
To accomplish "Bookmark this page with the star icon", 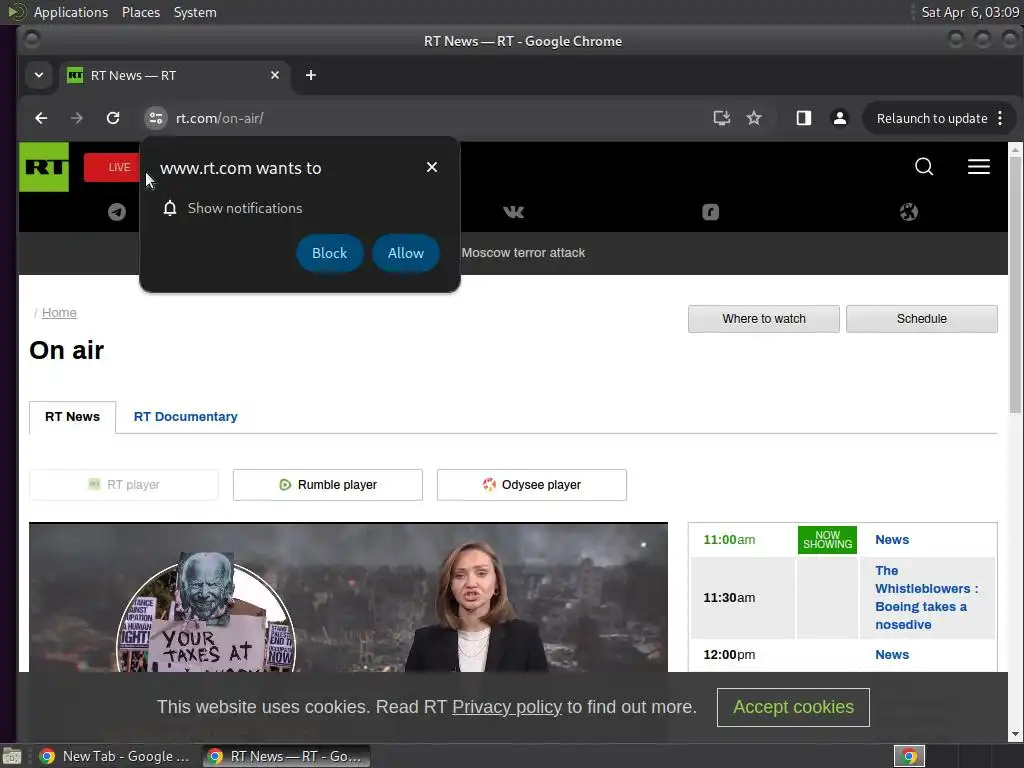I will (754, 118).
